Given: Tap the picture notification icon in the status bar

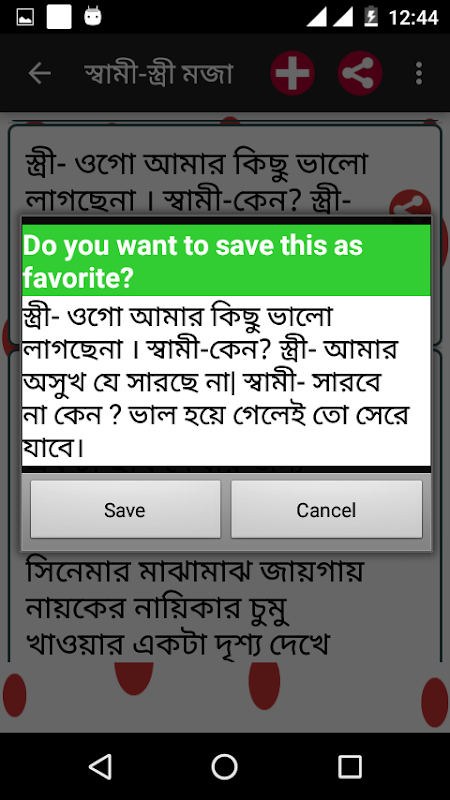Looking at the screenshot, I should [25, 17].
